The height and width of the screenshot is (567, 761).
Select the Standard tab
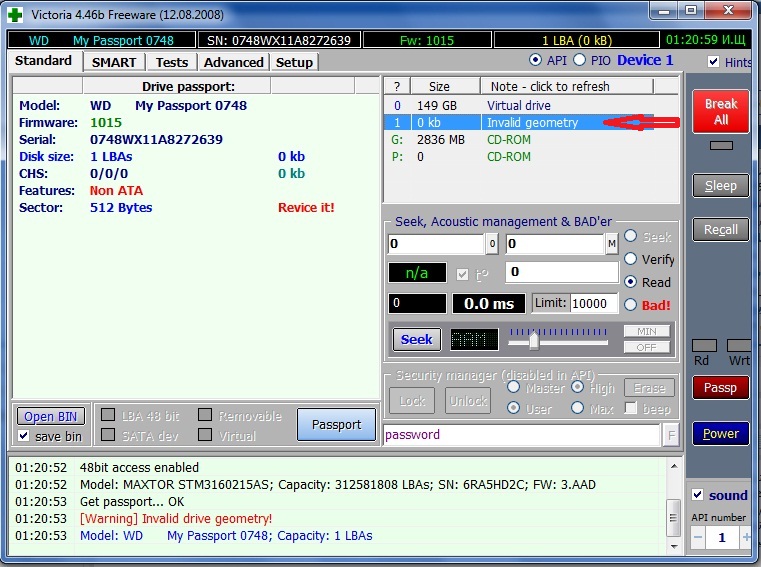tap(44, 61)
